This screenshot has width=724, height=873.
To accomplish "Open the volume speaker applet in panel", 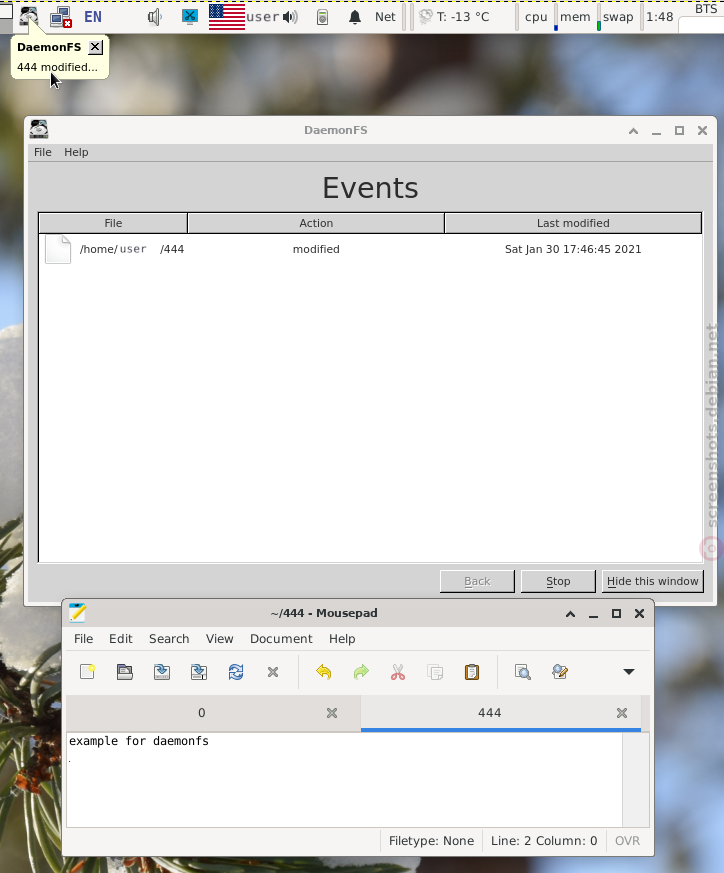I will 154,17.
